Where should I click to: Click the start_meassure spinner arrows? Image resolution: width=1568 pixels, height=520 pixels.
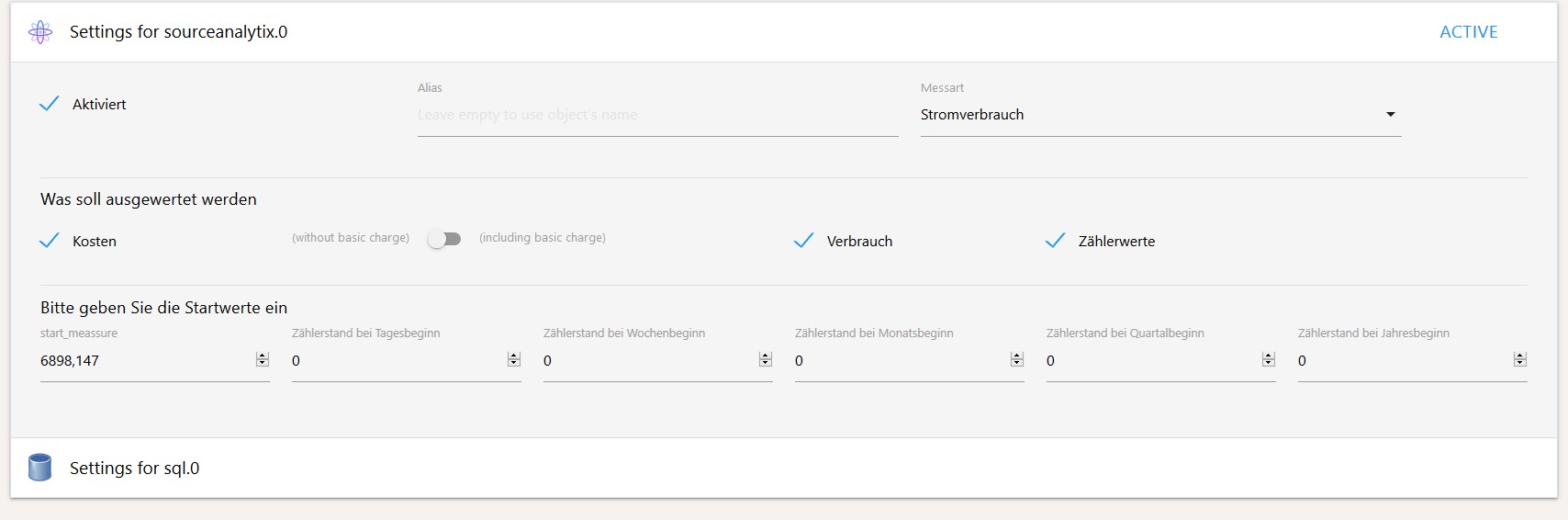tap(263, 360)
